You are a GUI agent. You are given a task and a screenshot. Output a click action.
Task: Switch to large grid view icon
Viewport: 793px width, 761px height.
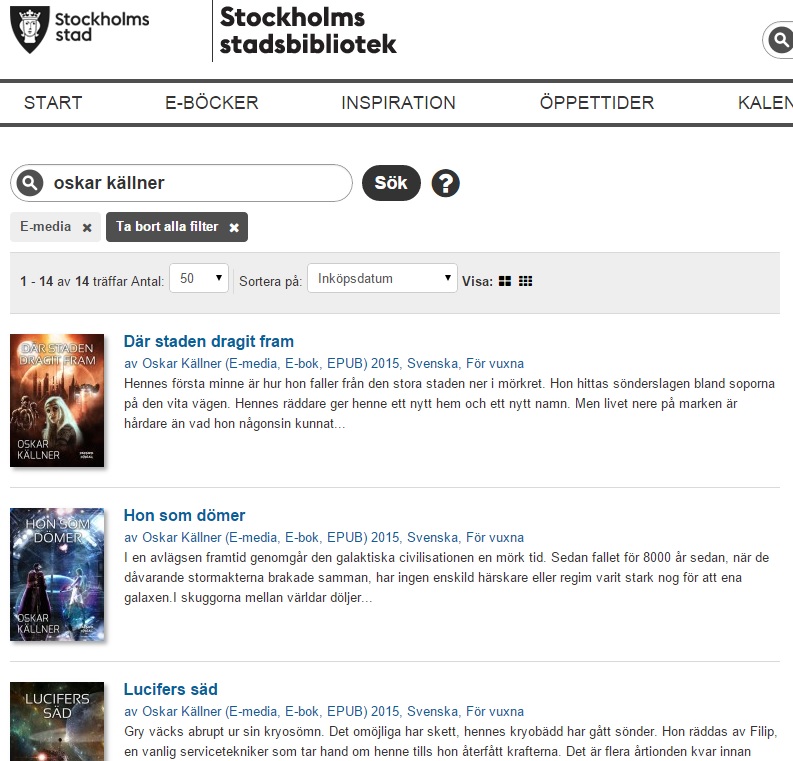tap(505, 281)
